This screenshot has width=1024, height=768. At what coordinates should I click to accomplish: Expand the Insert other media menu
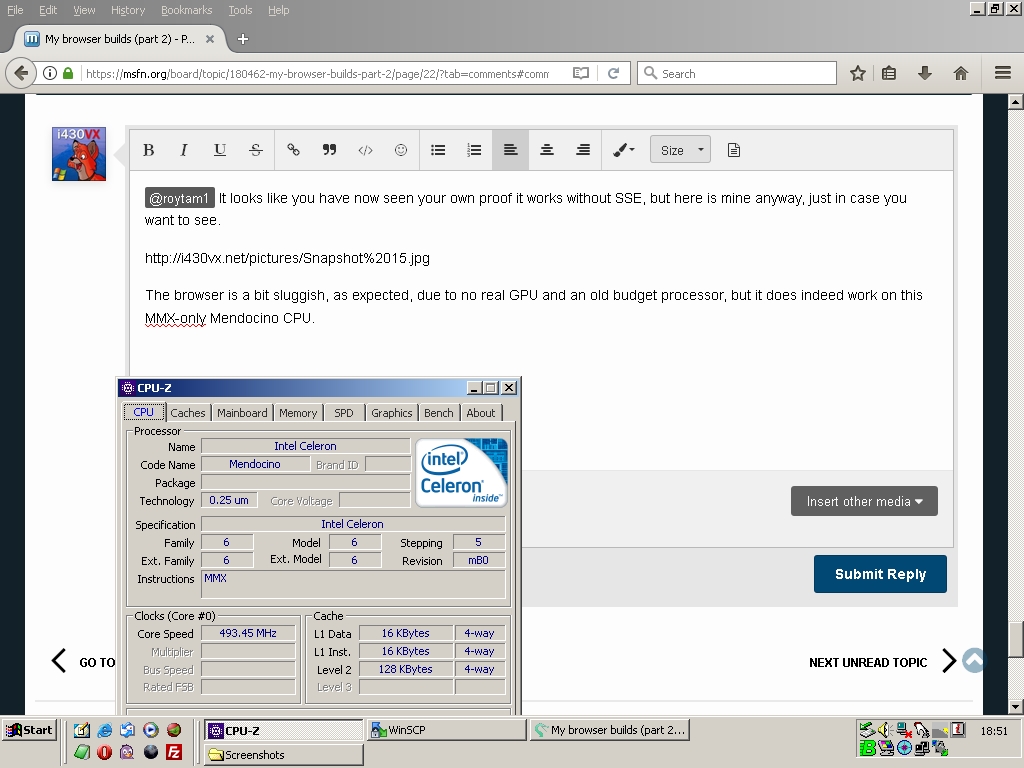864,501
